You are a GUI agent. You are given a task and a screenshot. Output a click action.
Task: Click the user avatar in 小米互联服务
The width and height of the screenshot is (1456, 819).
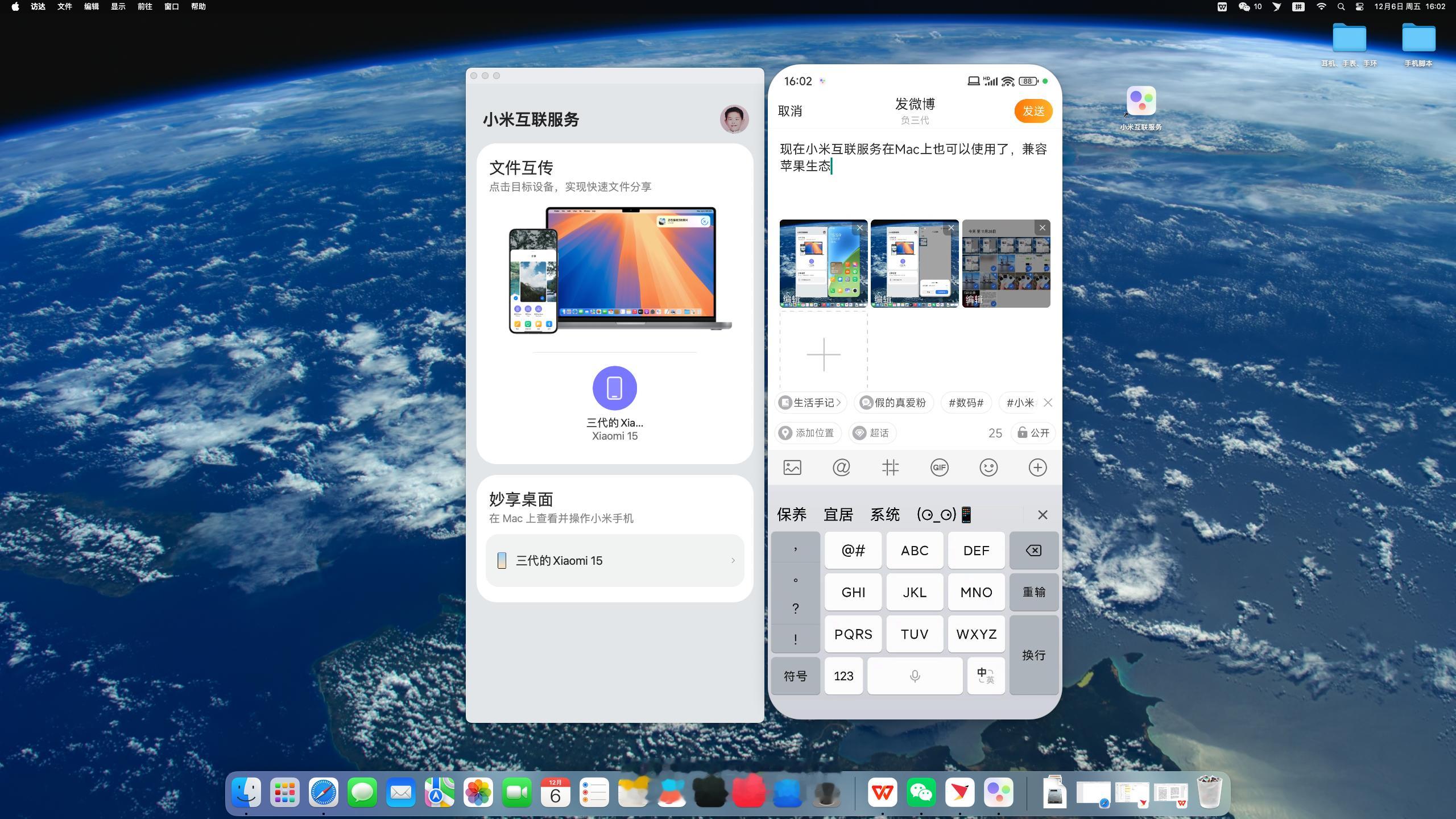point(734,119)
